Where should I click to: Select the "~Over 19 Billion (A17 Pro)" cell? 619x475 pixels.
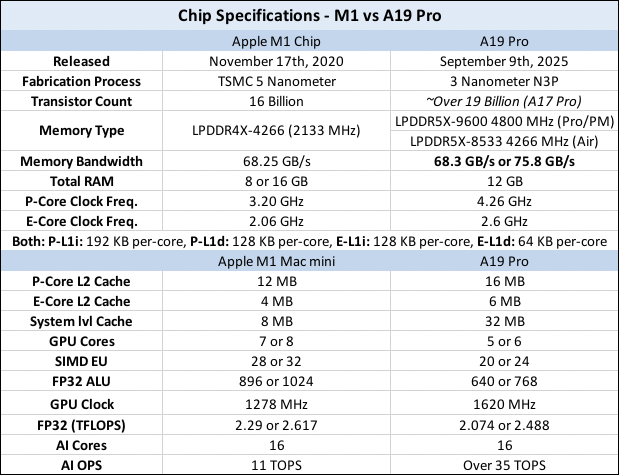click(501, 101)
